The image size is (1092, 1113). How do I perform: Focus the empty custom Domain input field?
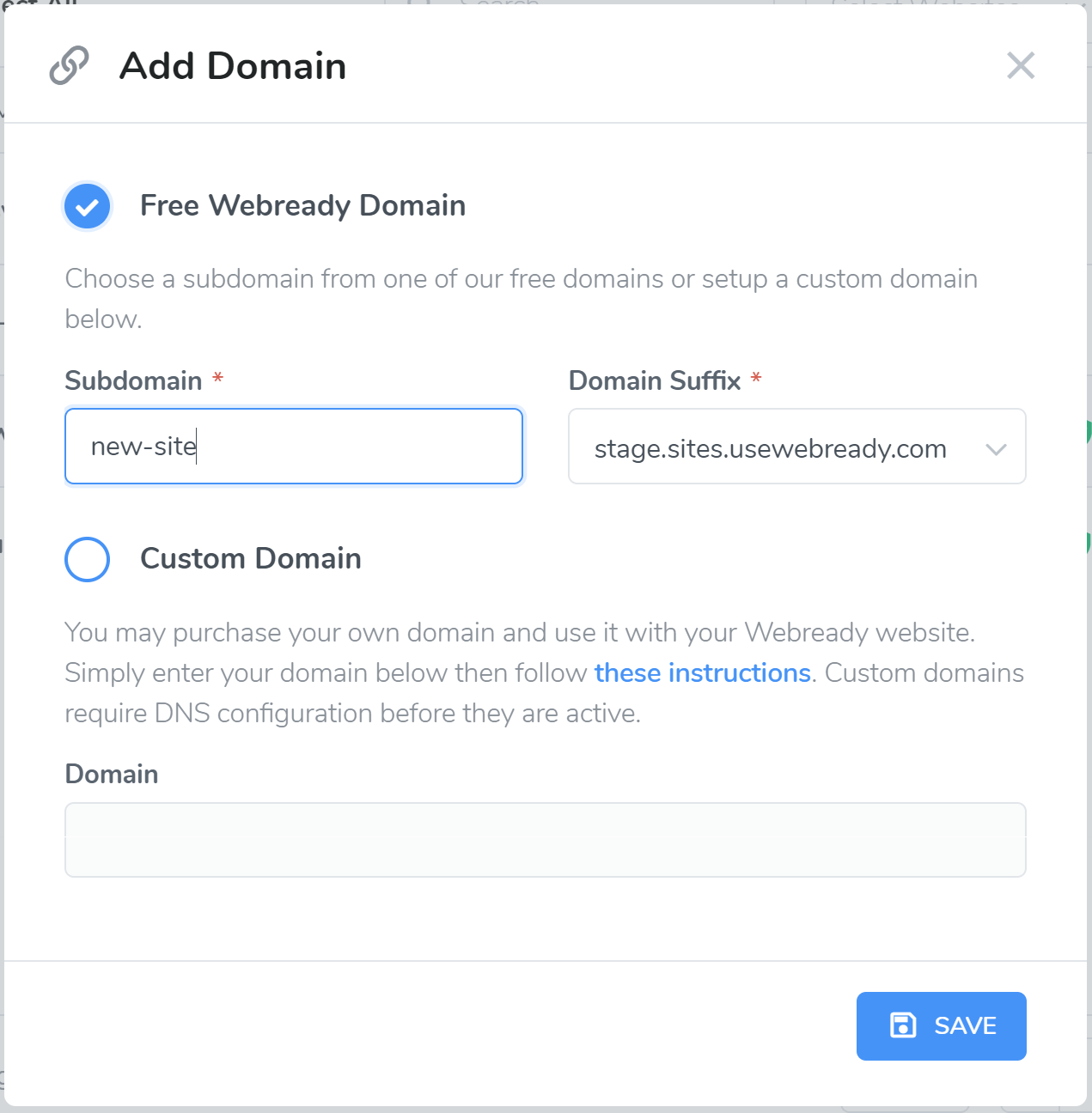(545, 840)
